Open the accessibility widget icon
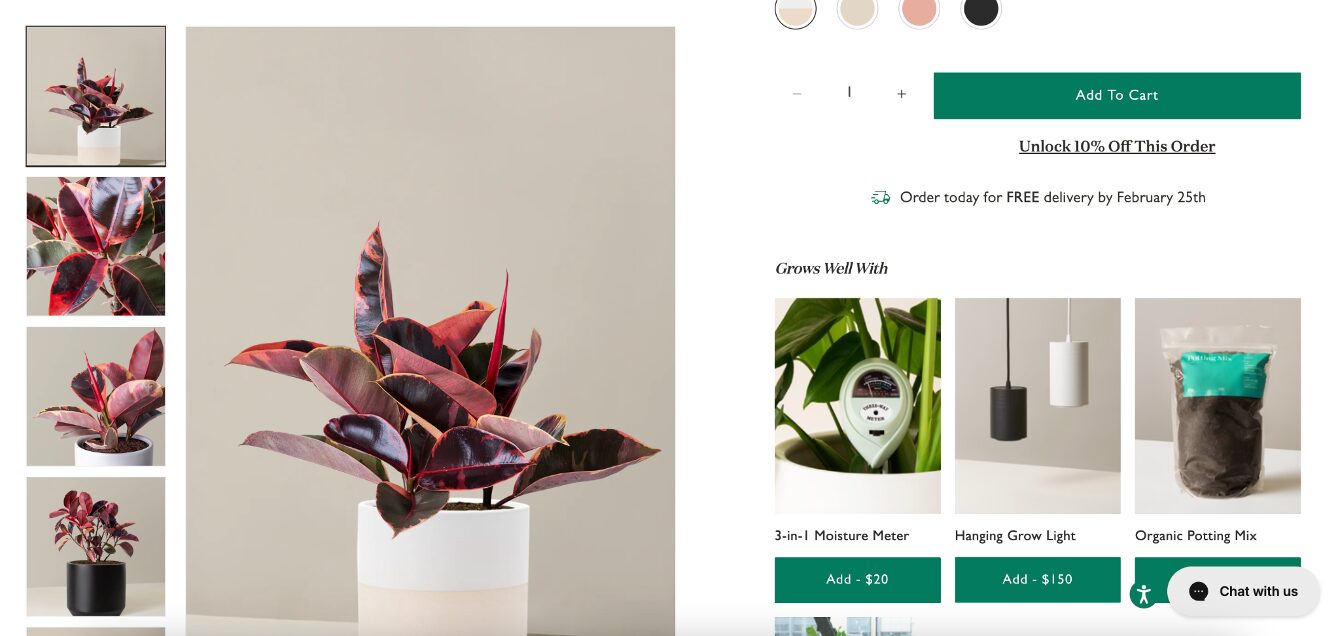The height and width of the screenshot is (636, 1340). [1144, 595]
